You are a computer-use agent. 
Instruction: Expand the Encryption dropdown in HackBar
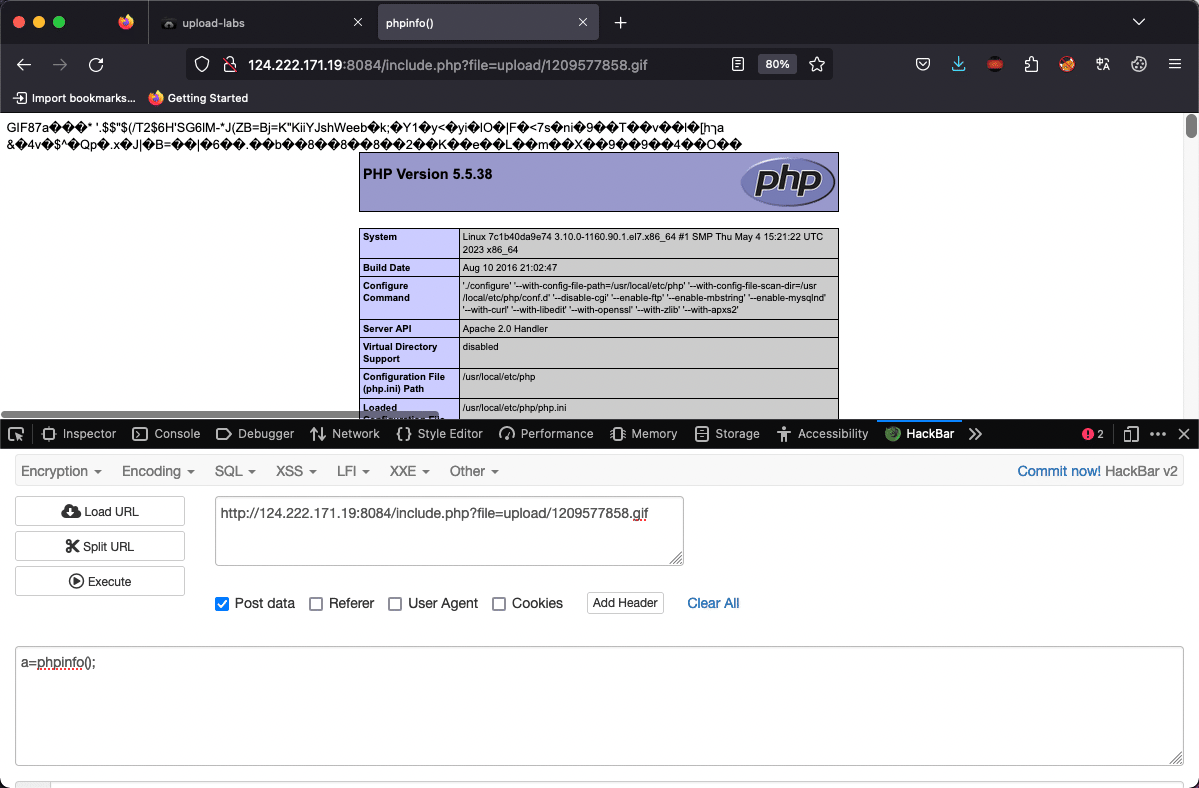pos(61,472)
